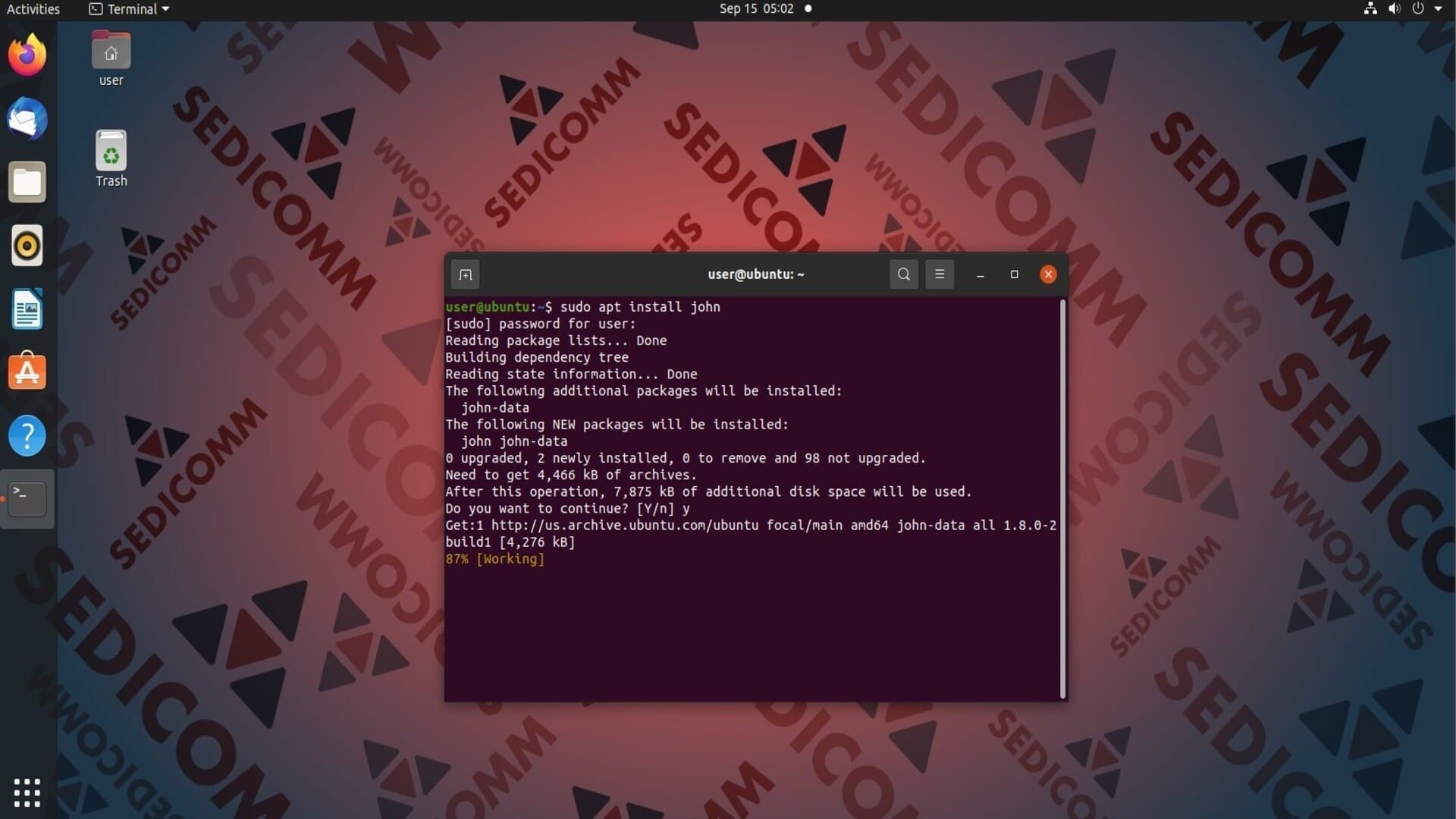
Task: Close the terminal window
Action: [x=1048, y=275]
